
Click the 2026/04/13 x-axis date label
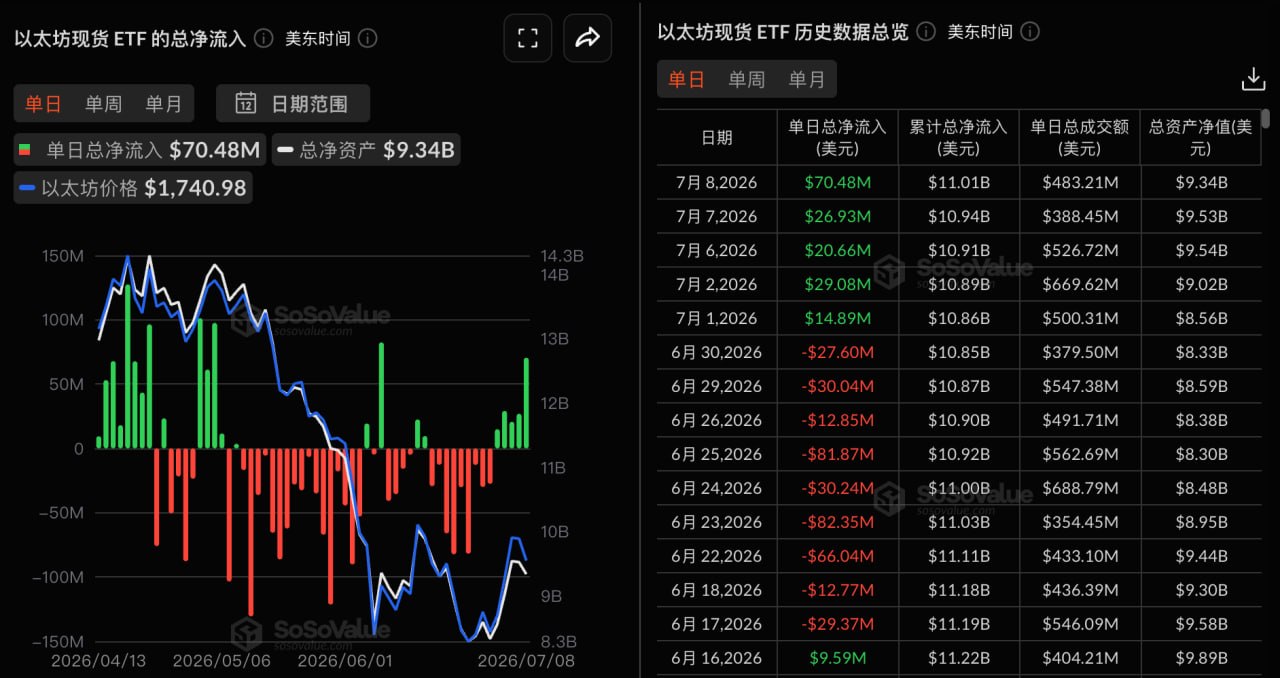(x=99, y=661)
